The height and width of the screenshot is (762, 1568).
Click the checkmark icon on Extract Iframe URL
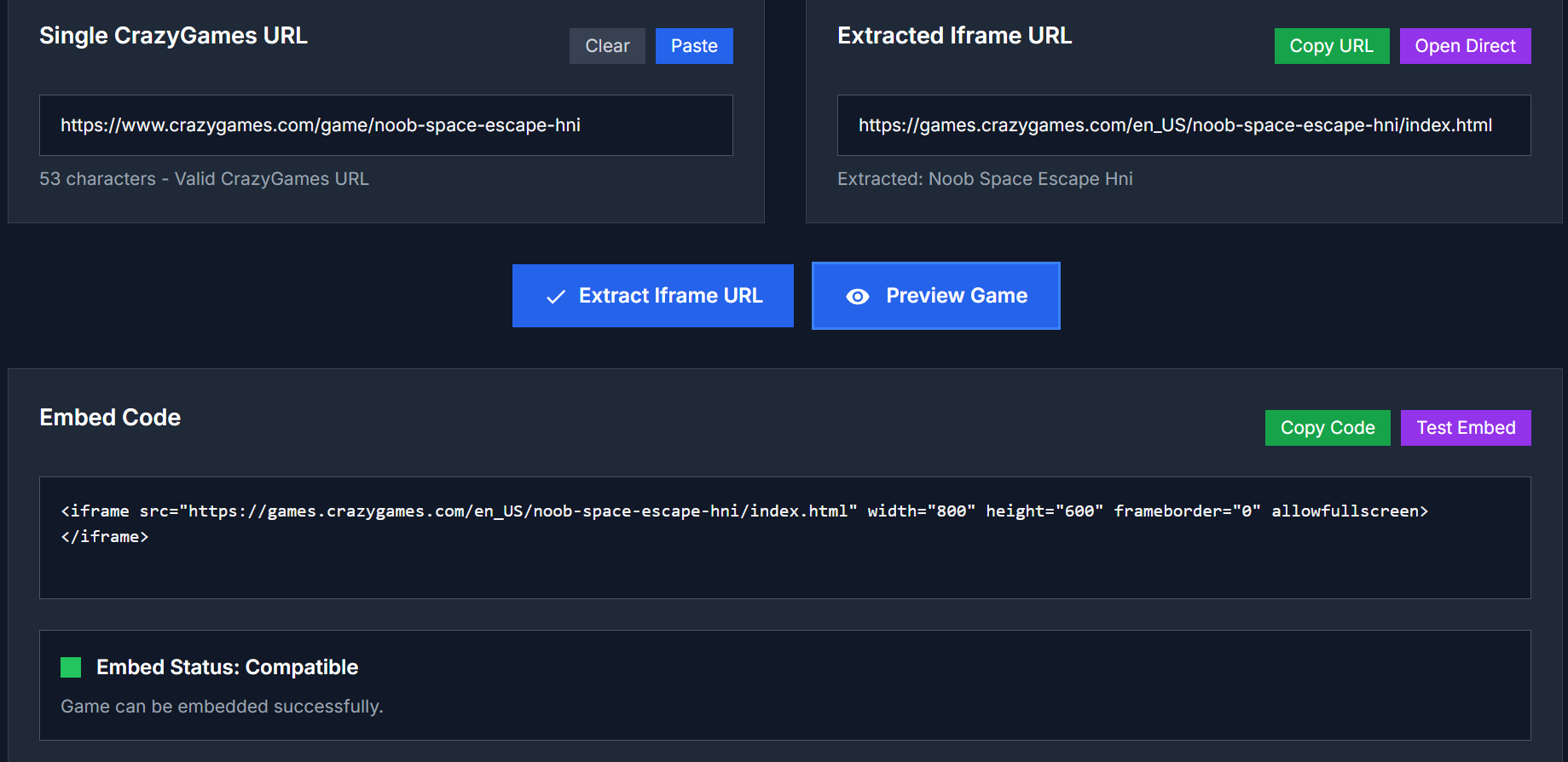pyautogui.click(x=556, y=297)
